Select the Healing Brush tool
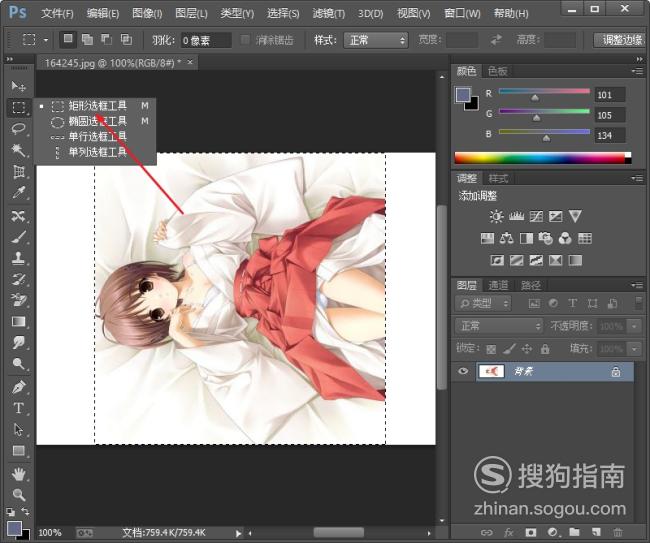This screenshot has width=650, height=543. tap(18, 216)
